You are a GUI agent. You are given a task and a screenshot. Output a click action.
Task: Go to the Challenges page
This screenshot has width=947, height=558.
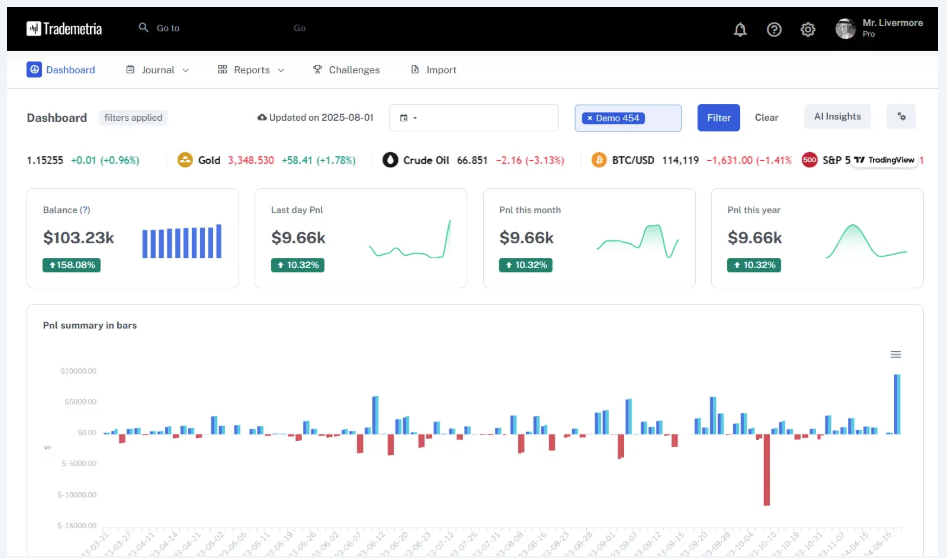pyautogui.click(x=346, y=69)
